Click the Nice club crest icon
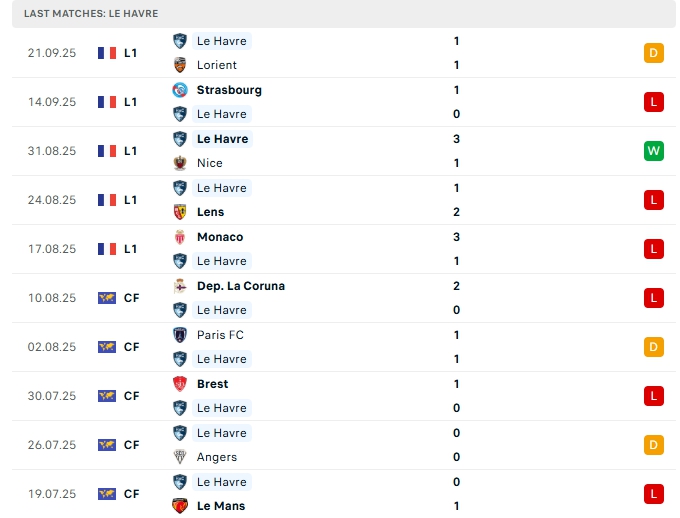 click(180, 163)
